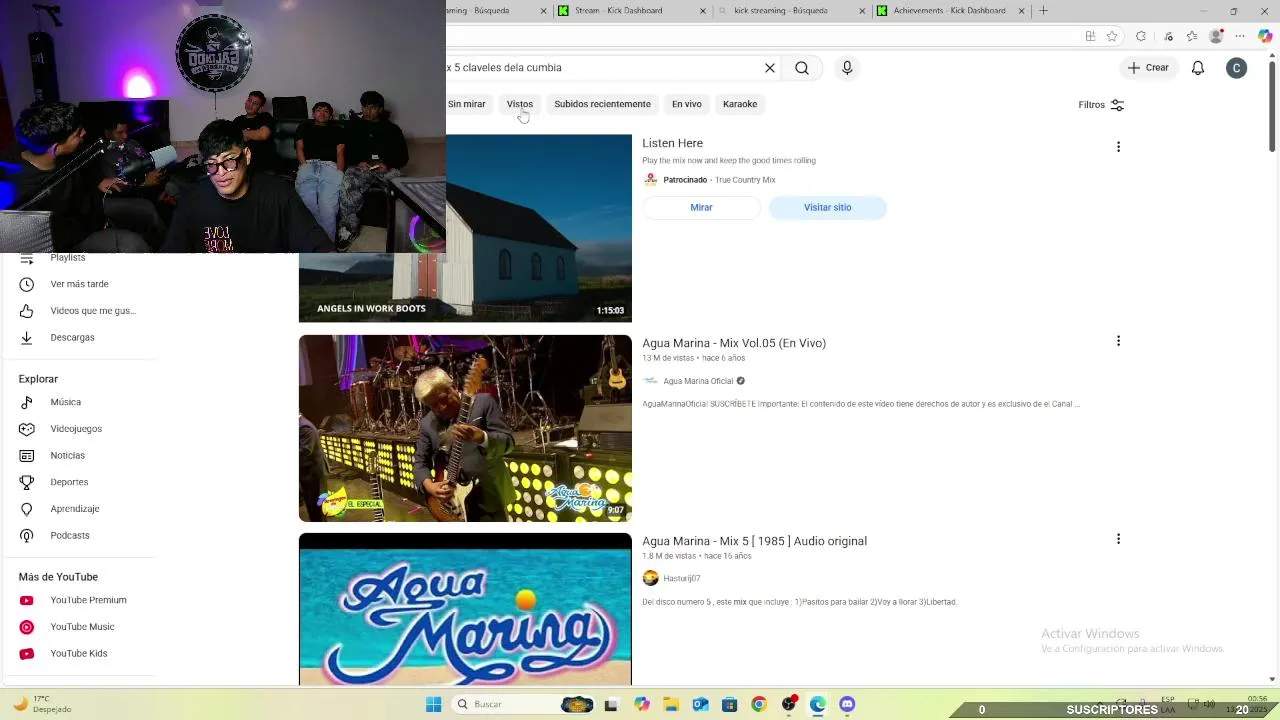The height and width of the screenshot is (720, 1280).
Task: Start voice search with the microphone
Action: tap(847, 68)
